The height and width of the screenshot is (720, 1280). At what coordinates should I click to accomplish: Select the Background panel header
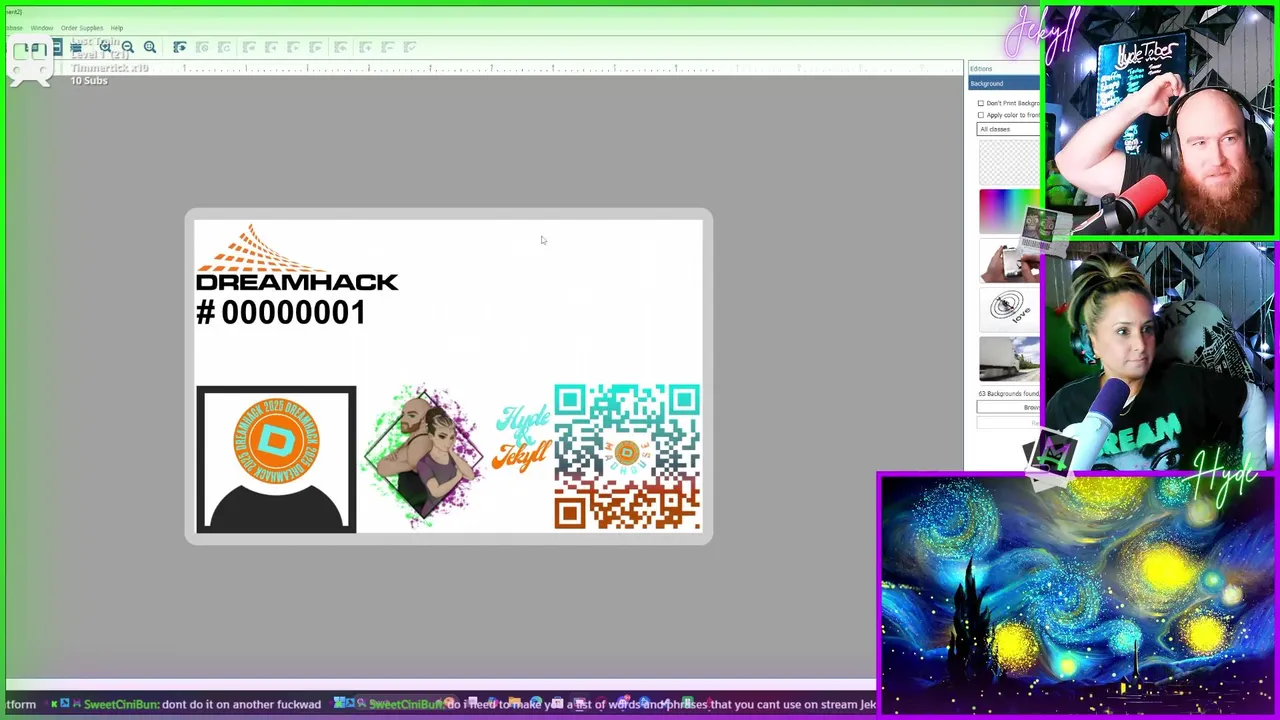coord(1004,84)
